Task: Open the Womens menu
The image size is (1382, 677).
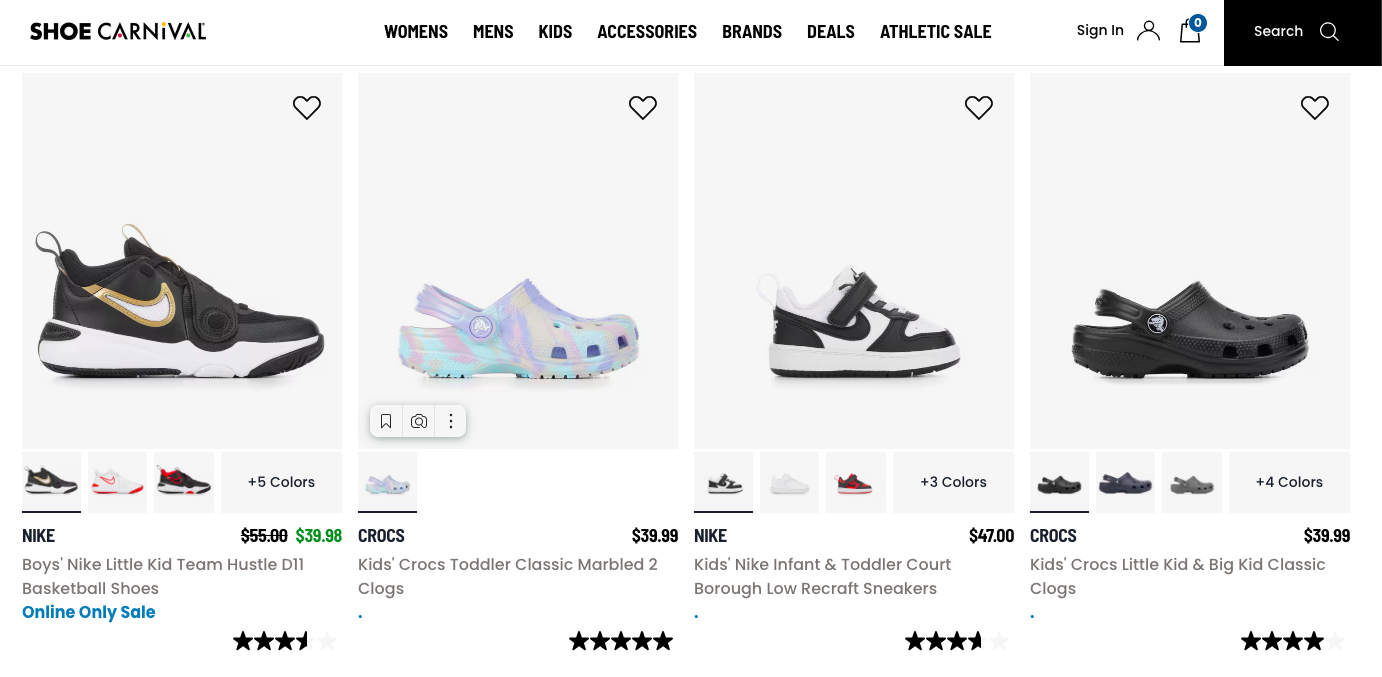Action: 416,32
